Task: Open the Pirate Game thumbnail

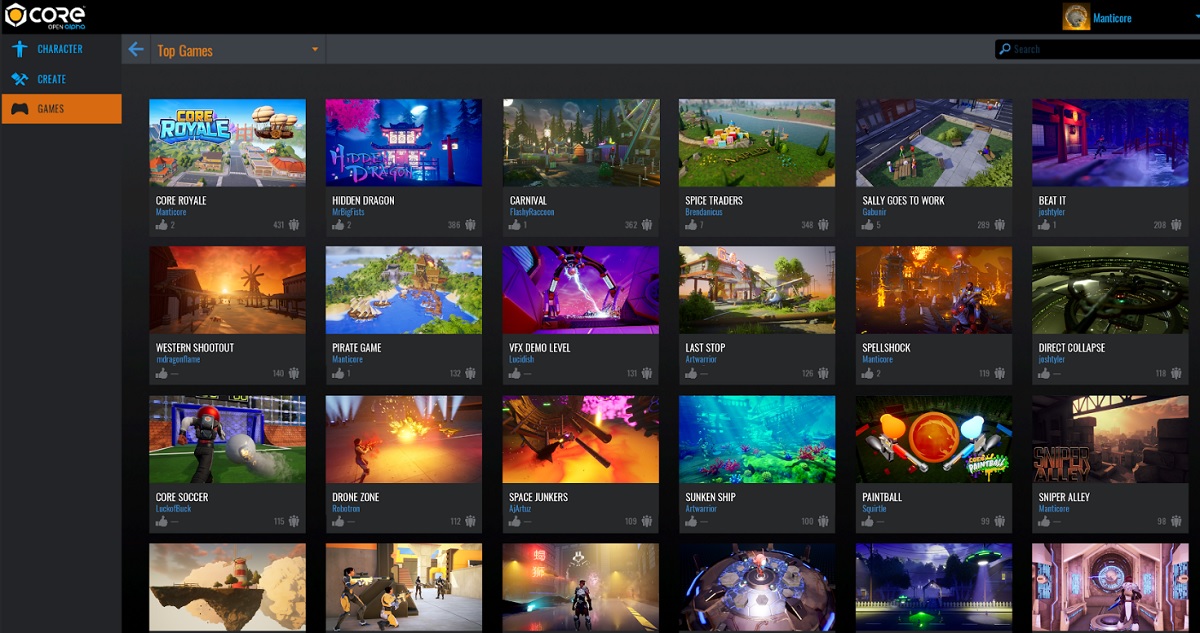Action: (x=404, y=291)
